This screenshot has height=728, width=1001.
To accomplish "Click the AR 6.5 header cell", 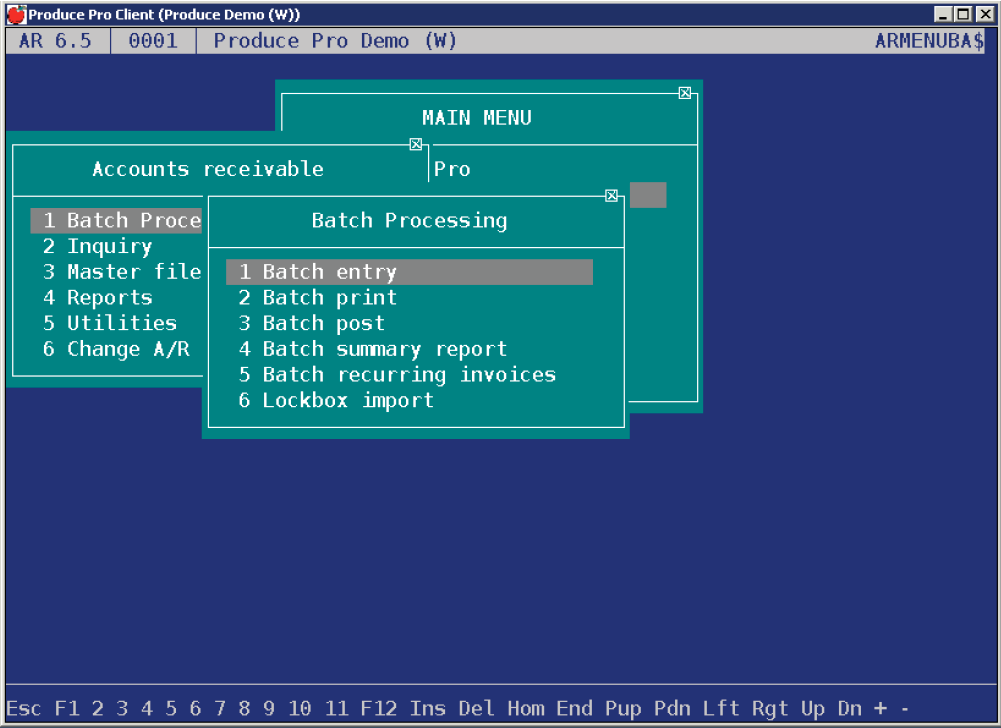I will click(56, 41).
